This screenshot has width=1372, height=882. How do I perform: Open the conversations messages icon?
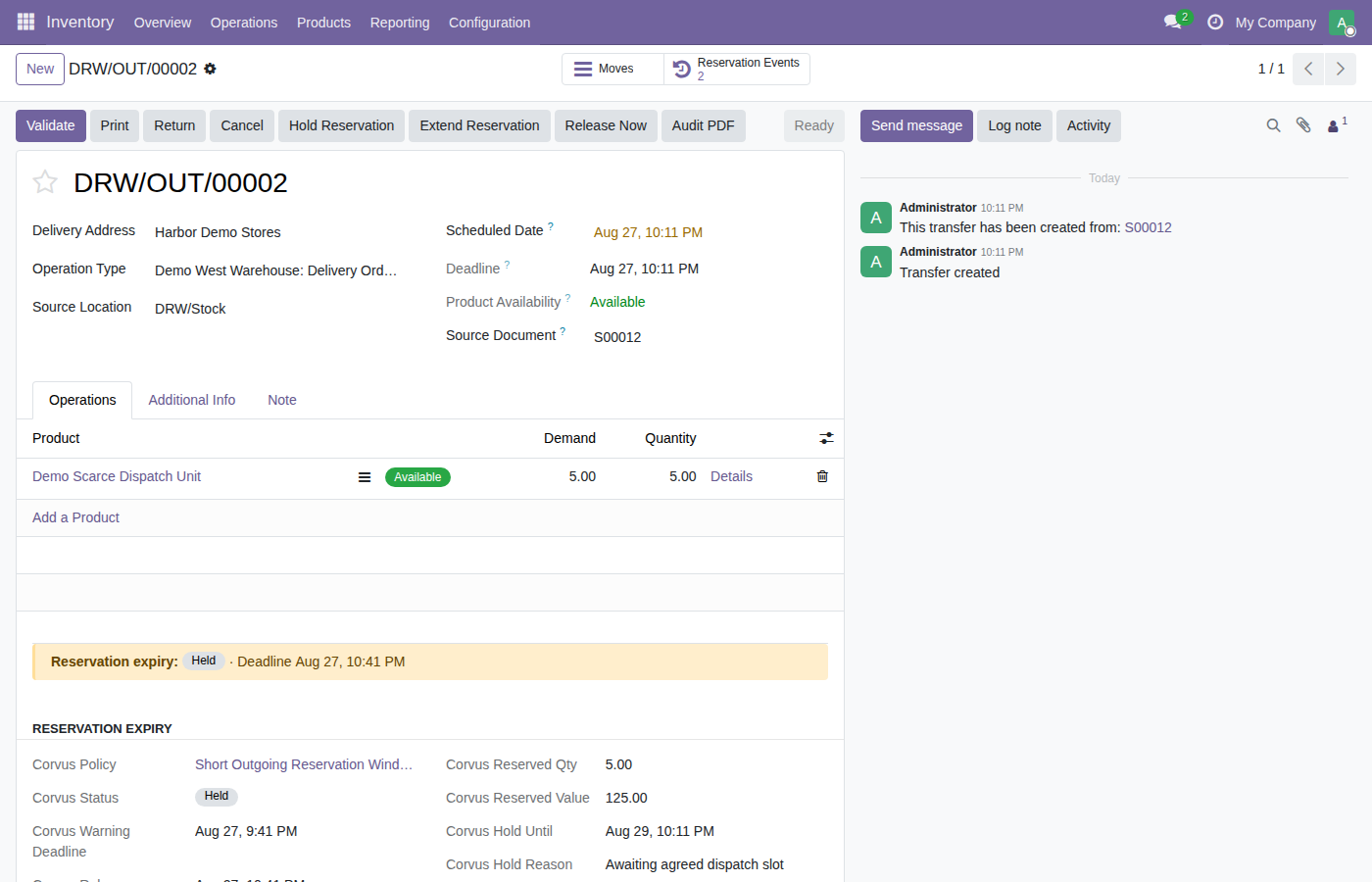(1173, 22)
